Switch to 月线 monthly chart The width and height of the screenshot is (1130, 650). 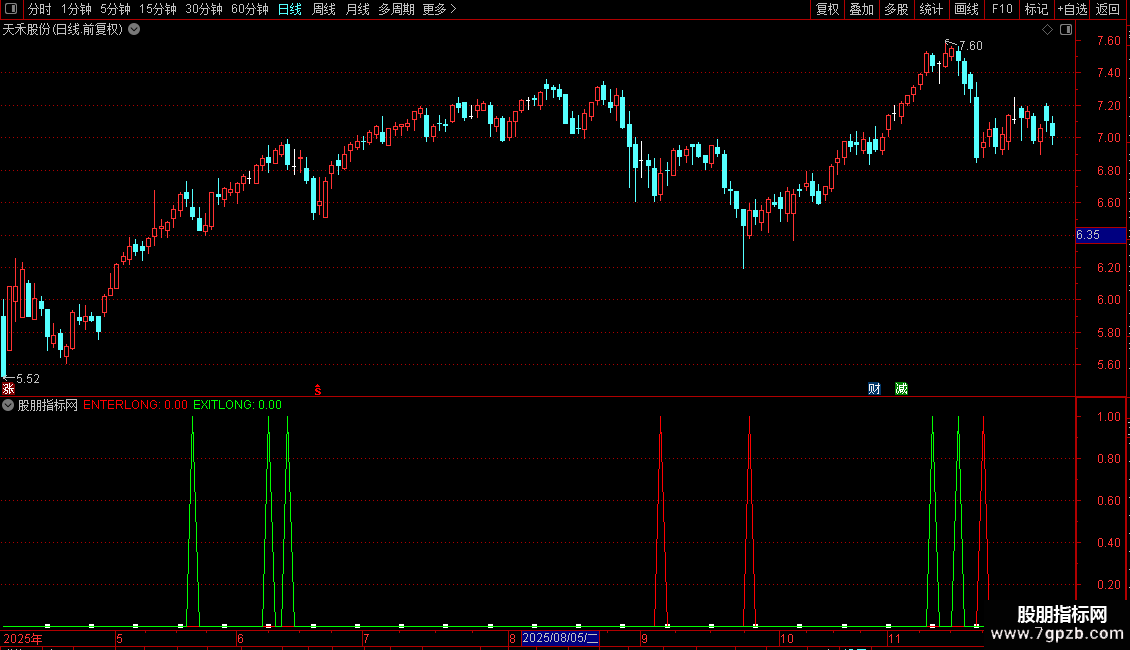coord(357,9)
